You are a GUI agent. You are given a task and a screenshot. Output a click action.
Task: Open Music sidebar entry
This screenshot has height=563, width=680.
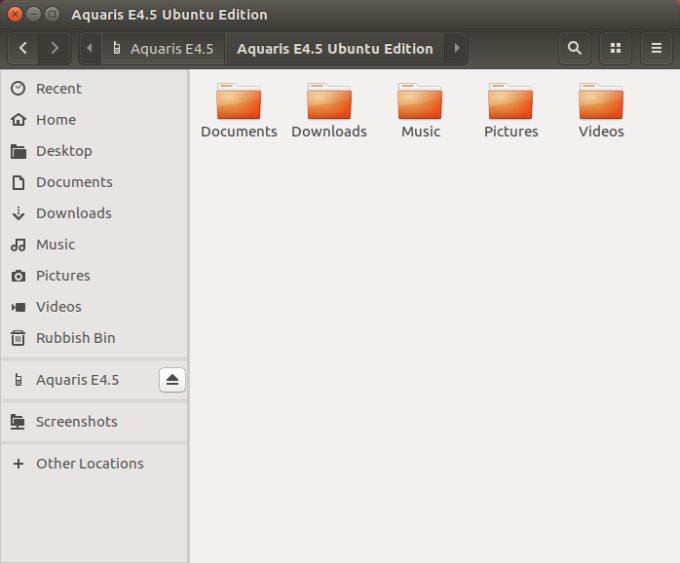[94, 245]
